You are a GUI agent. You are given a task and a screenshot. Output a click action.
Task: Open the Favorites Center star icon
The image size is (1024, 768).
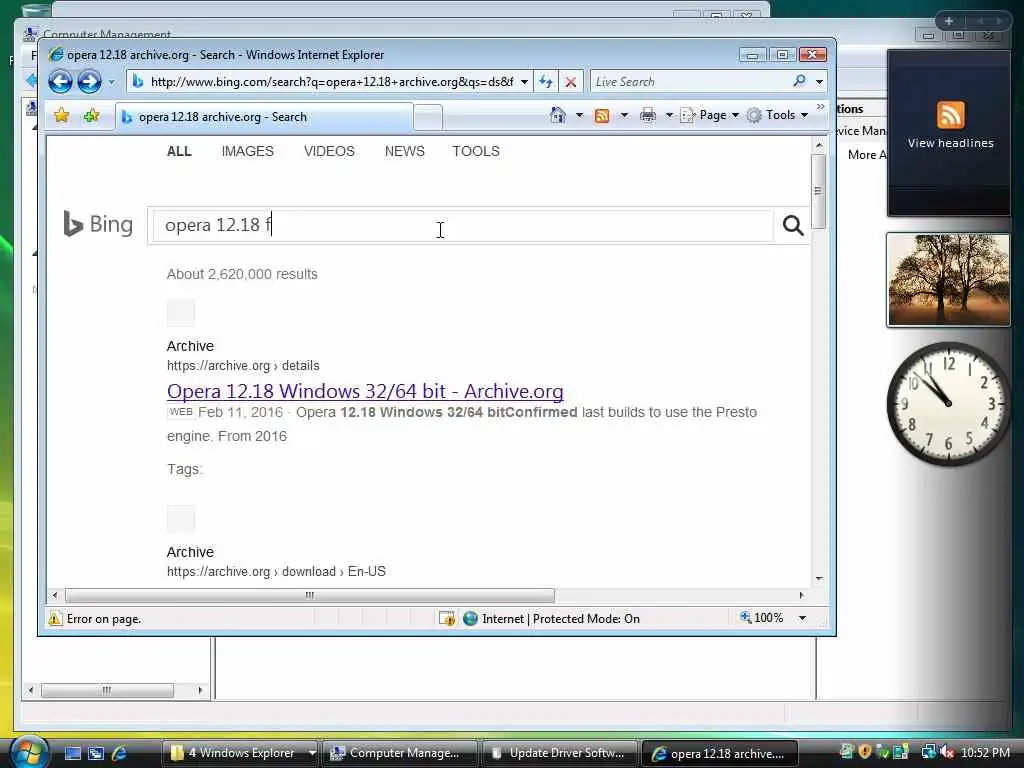point(61,116)
